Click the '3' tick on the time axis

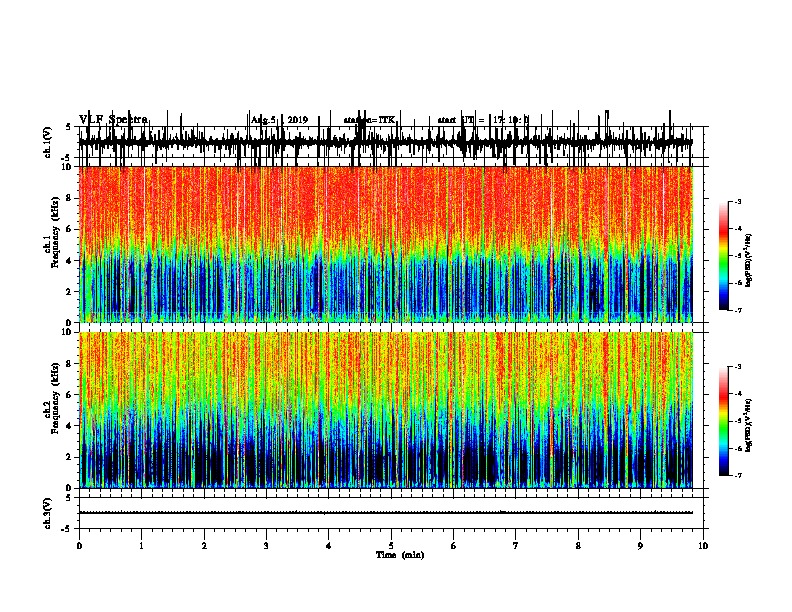click(266, 546)
